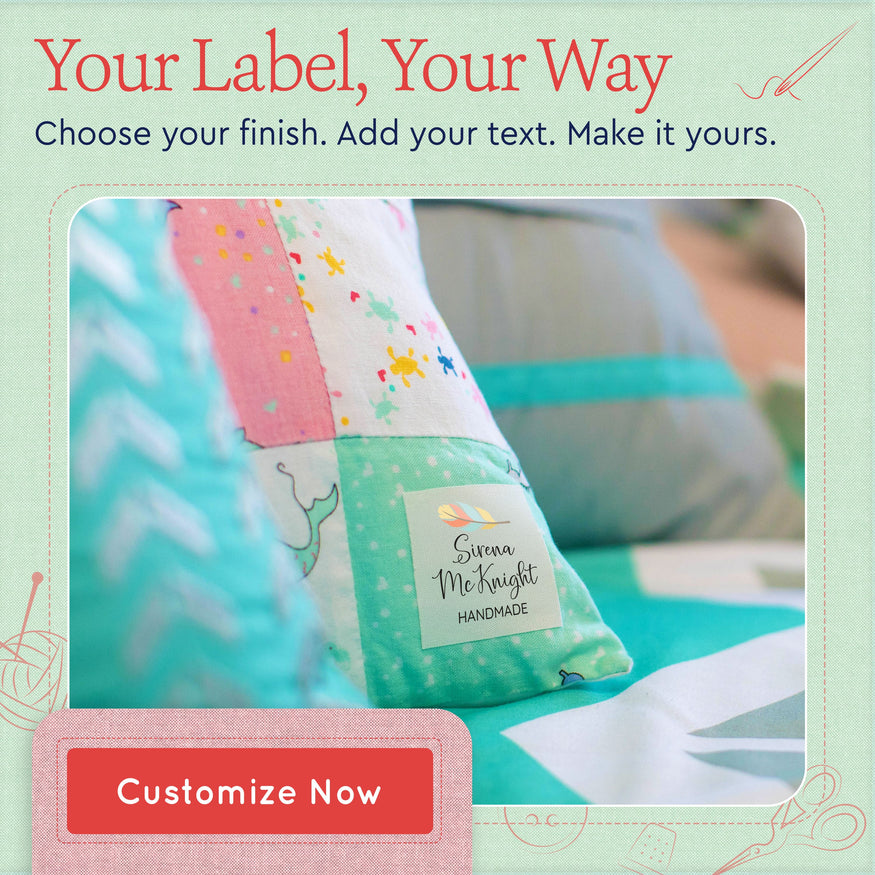This screenshot has height=875, width=875.
Task: Click the white fabric label on the pillow
Action: [483, 565]
